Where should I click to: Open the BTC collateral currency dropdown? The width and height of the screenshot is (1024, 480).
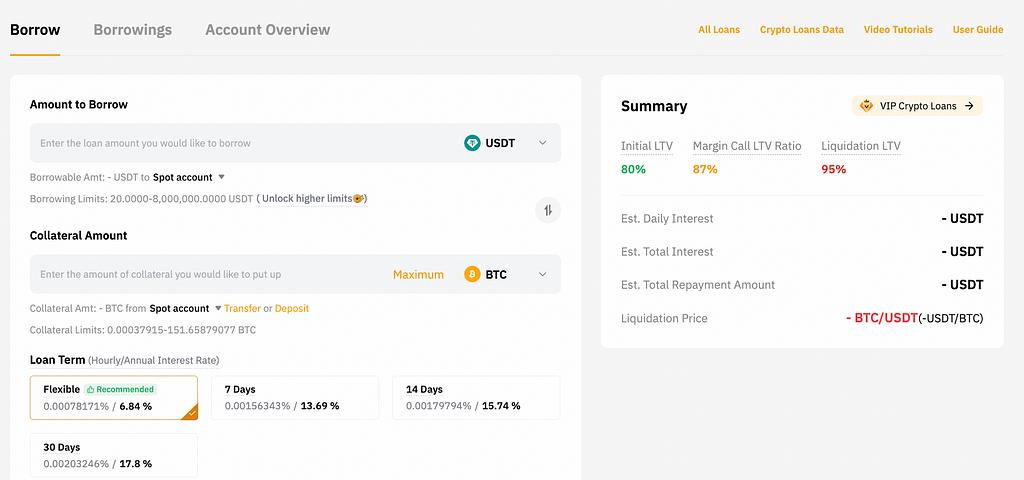[543, 274]
